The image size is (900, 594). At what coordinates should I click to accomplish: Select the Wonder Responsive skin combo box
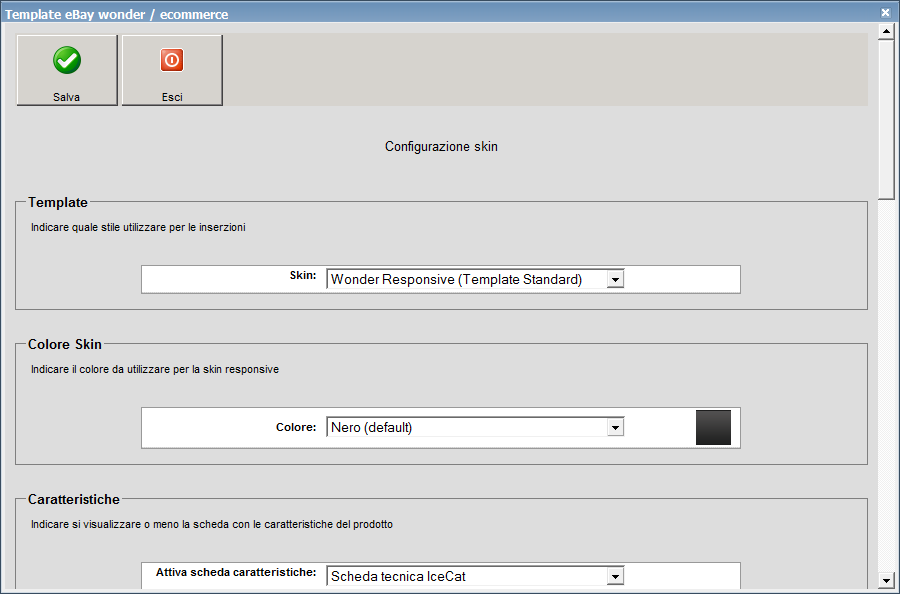point(475,279)
